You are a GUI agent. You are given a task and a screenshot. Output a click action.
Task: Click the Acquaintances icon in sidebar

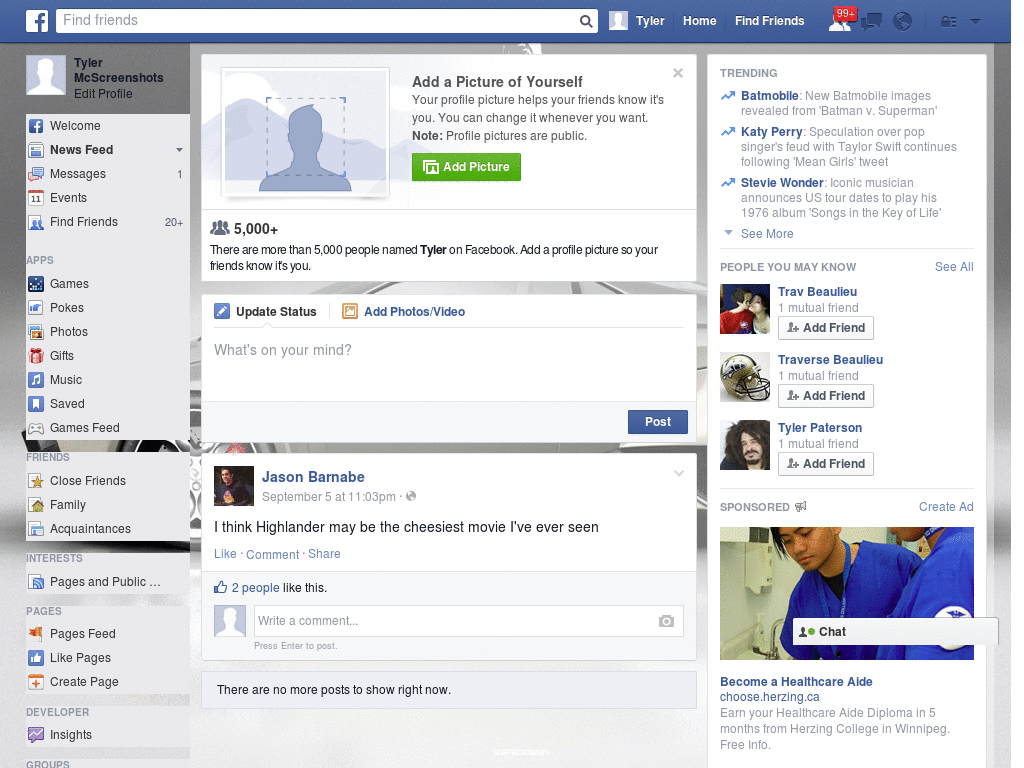click(x=36, y=529)
